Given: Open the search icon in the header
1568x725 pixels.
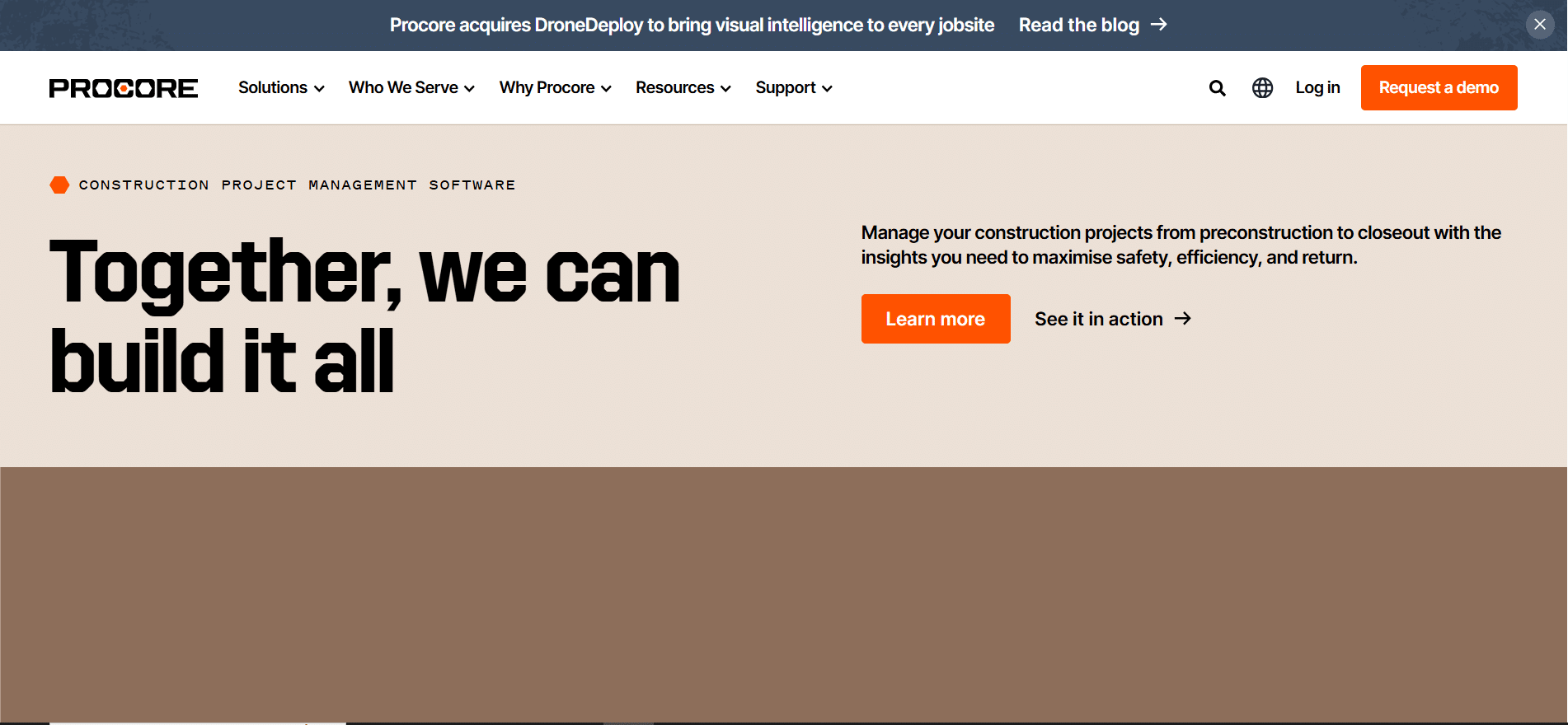Looking at the screenshot, I should (x=1217, y=88).
